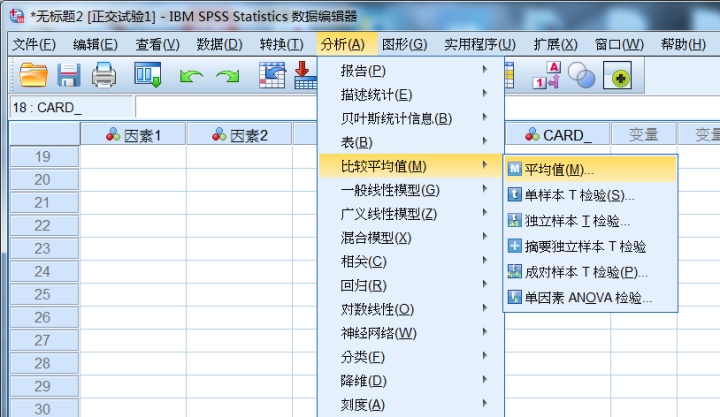Expand the 分类(F) submenu
This screenshot has width=720, height=417.
(411, 357)
